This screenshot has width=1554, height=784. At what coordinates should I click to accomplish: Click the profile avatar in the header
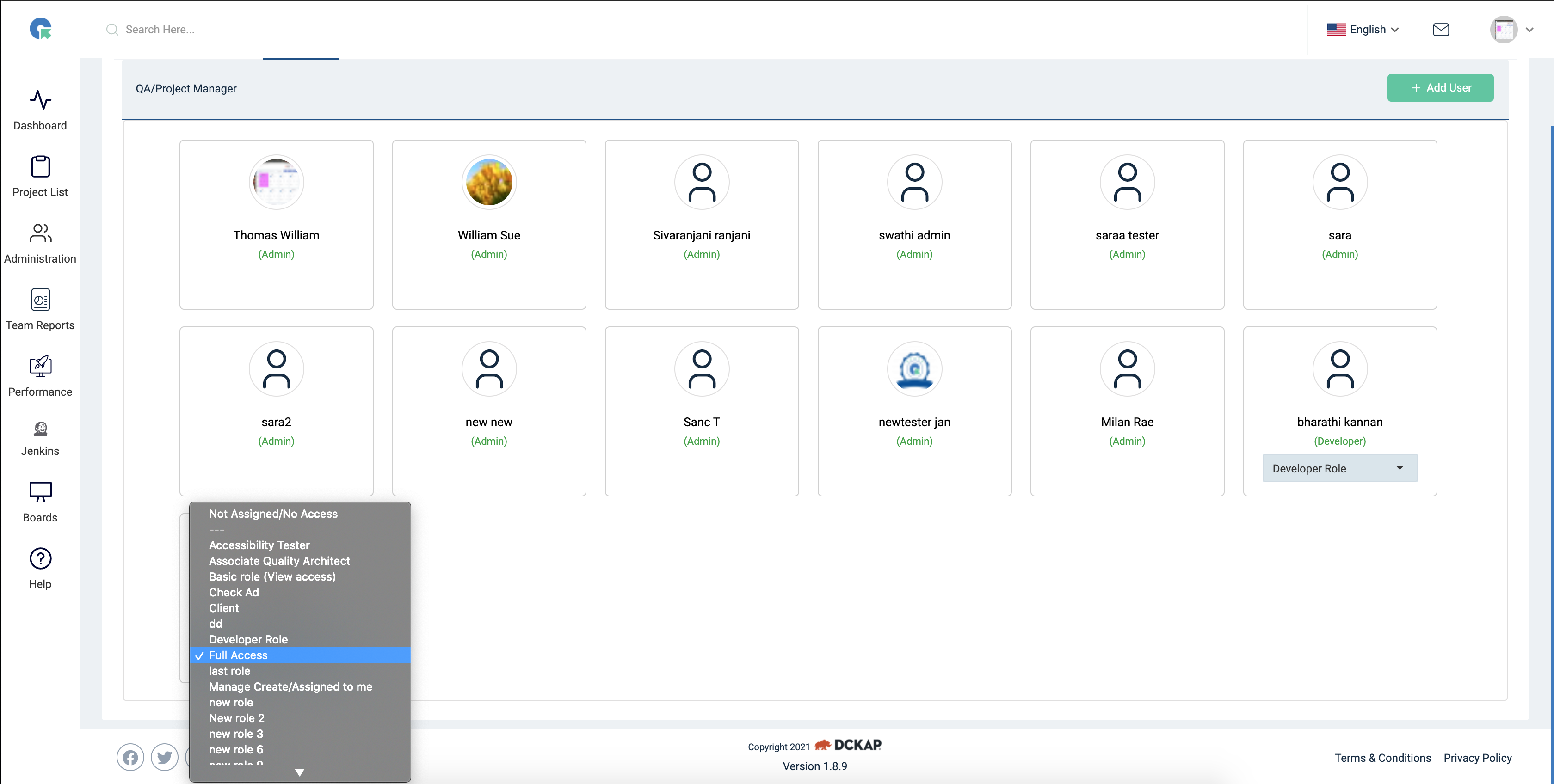1503,30
